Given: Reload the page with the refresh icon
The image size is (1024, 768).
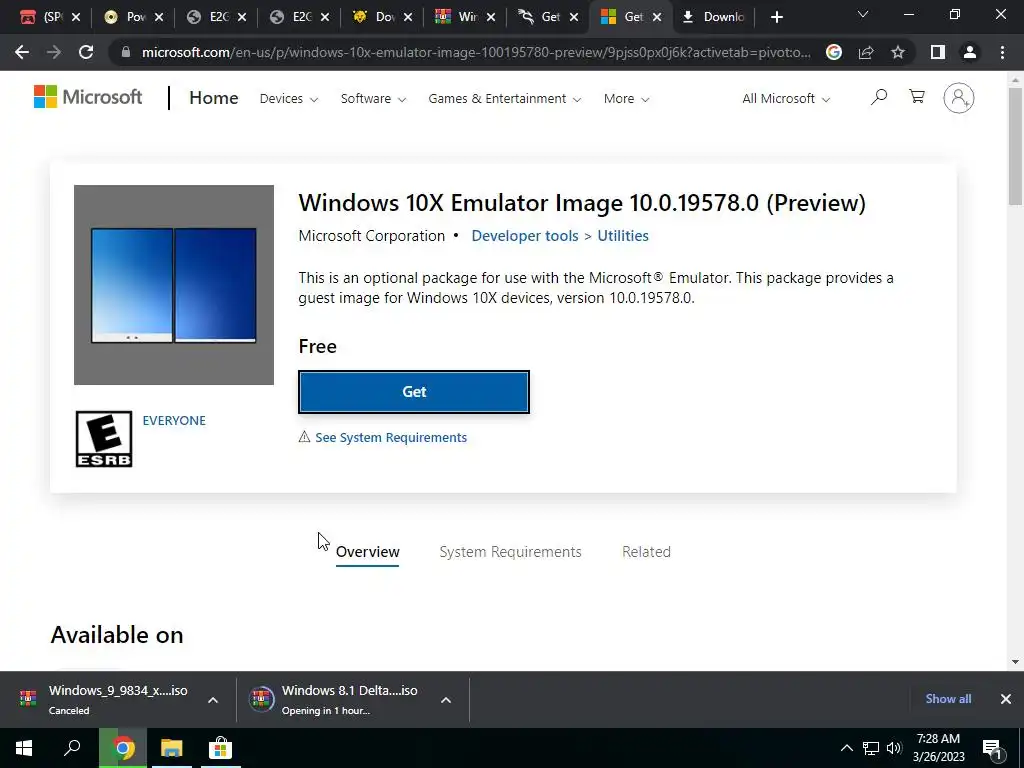Looking at the screenshot, I should point(86,52).
